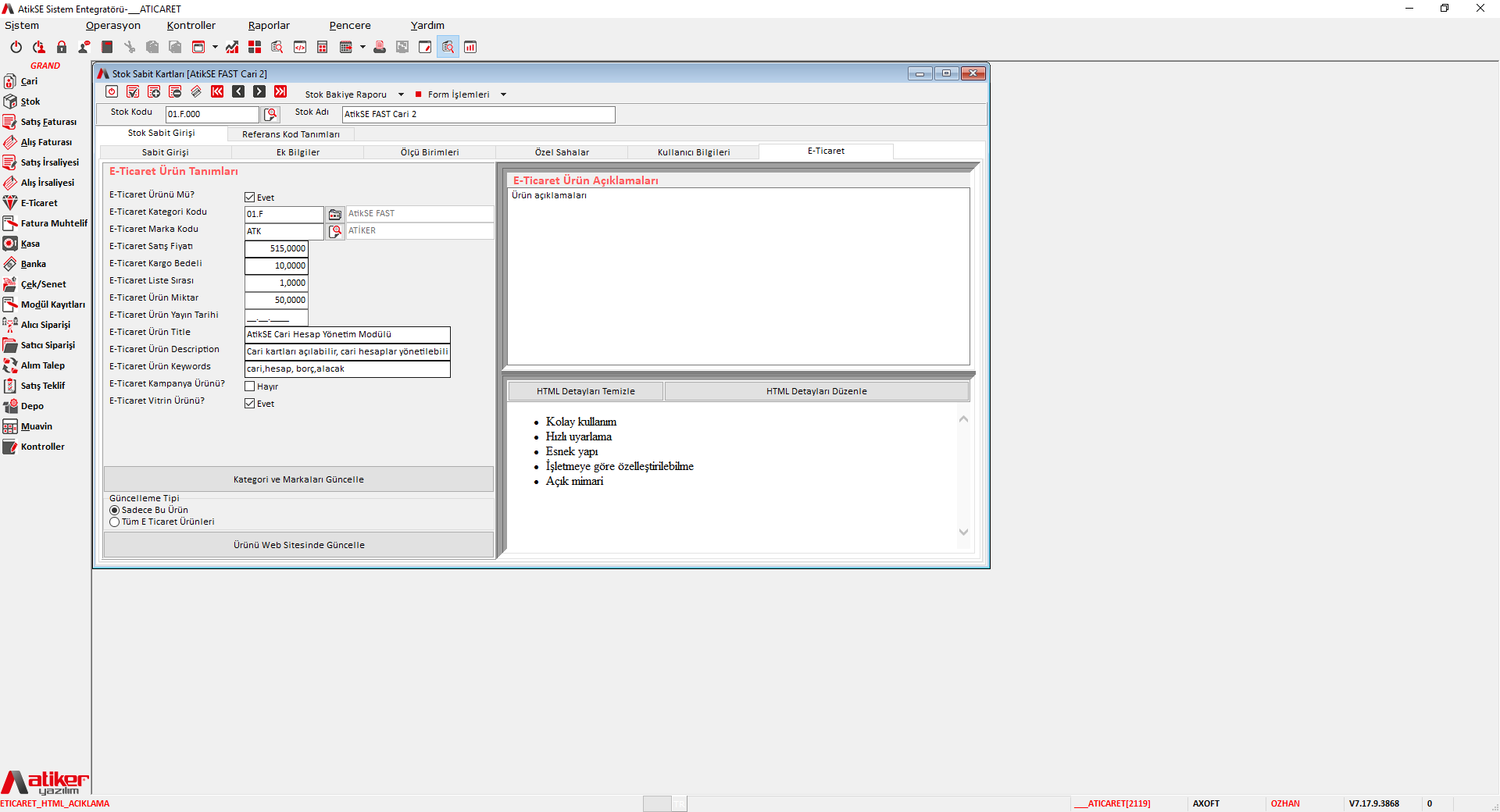Switch to Kullanıcı Bilgileri tab
Image resolution: width=1500 pixels, height=812 pixels.
tap(694, 152)
